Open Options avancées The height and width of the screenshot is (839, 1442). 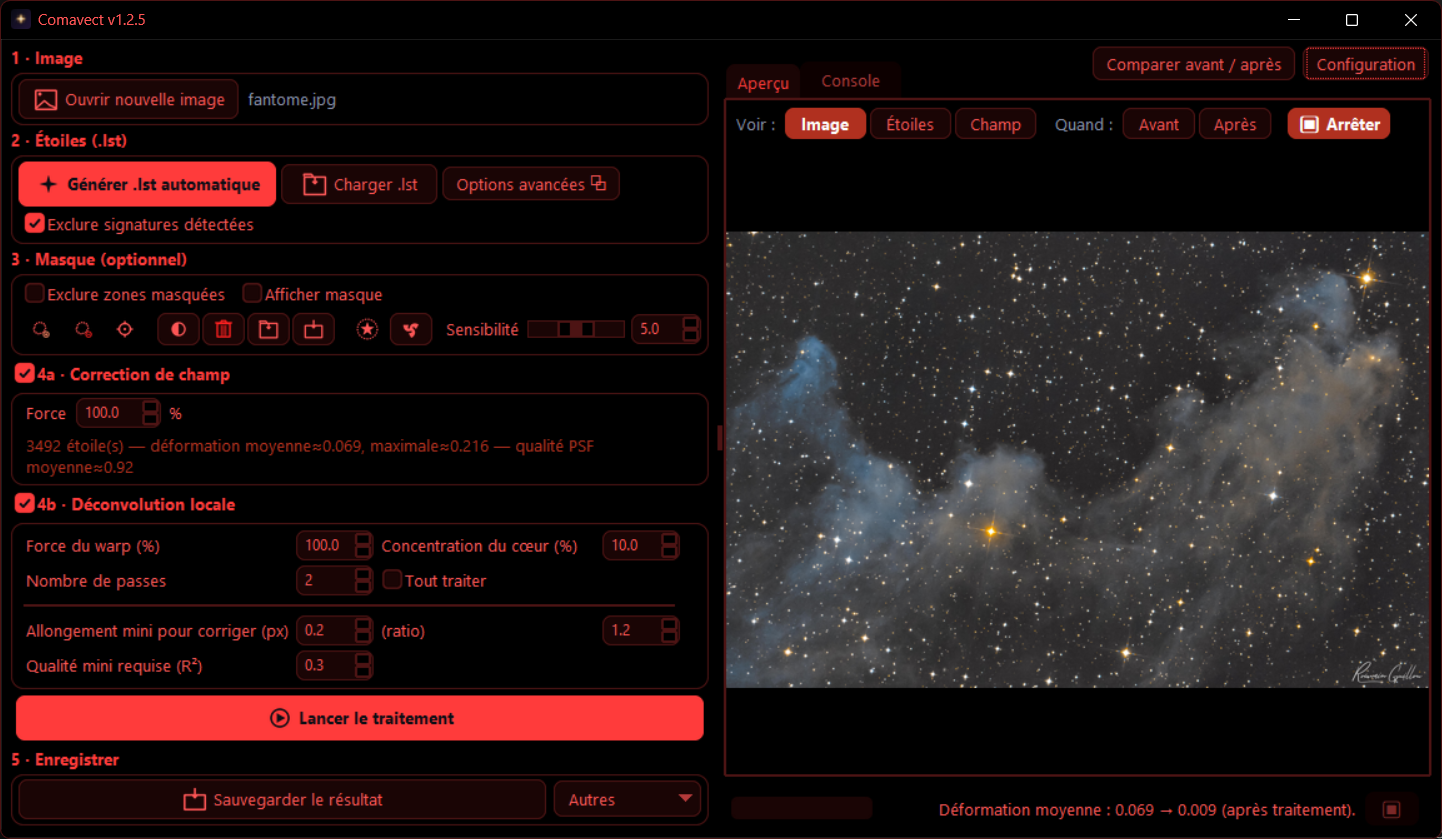coord(531,184)
